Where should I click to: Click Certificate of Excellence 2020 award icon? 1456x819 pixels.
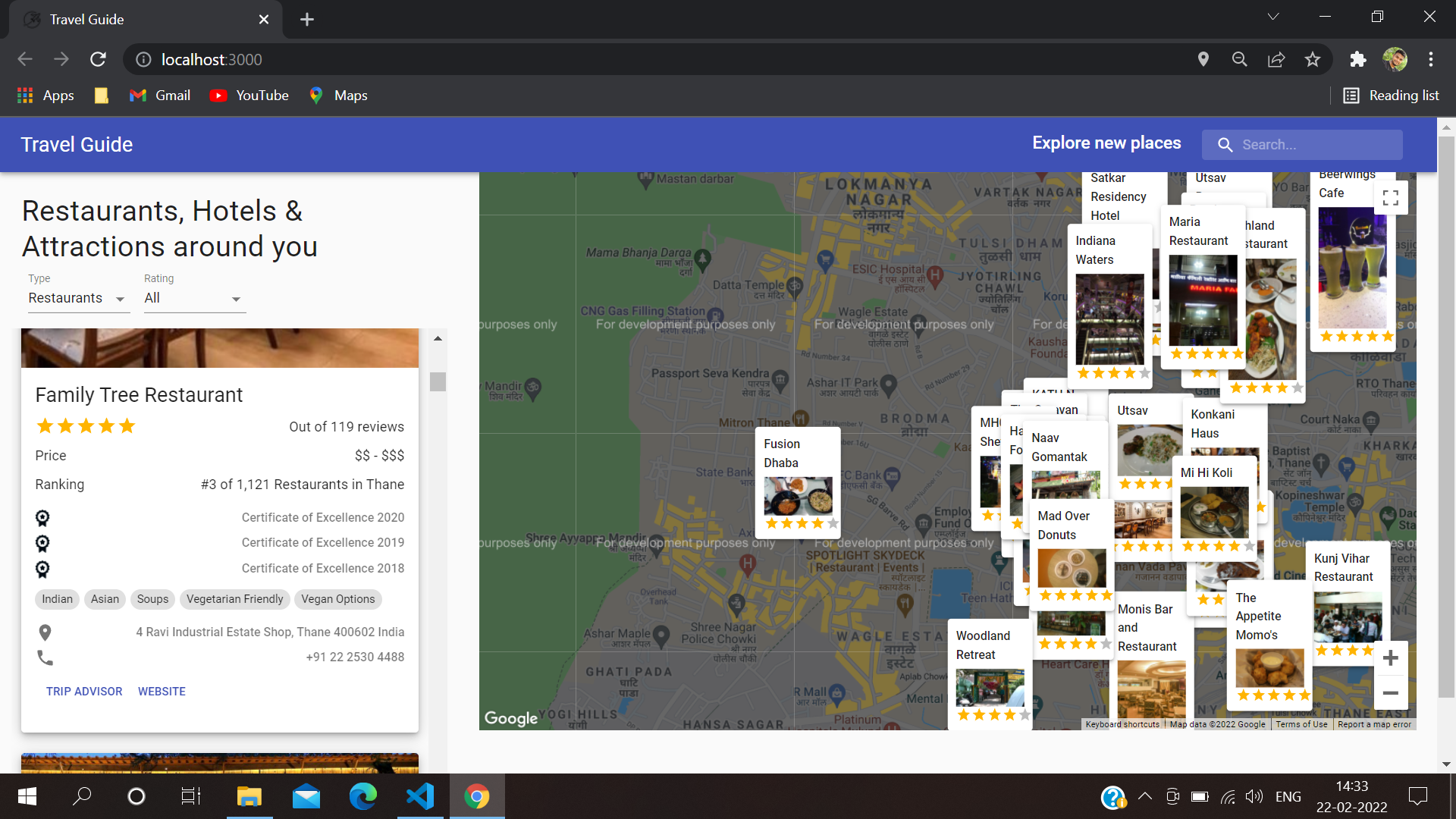[x=42, y=518]
